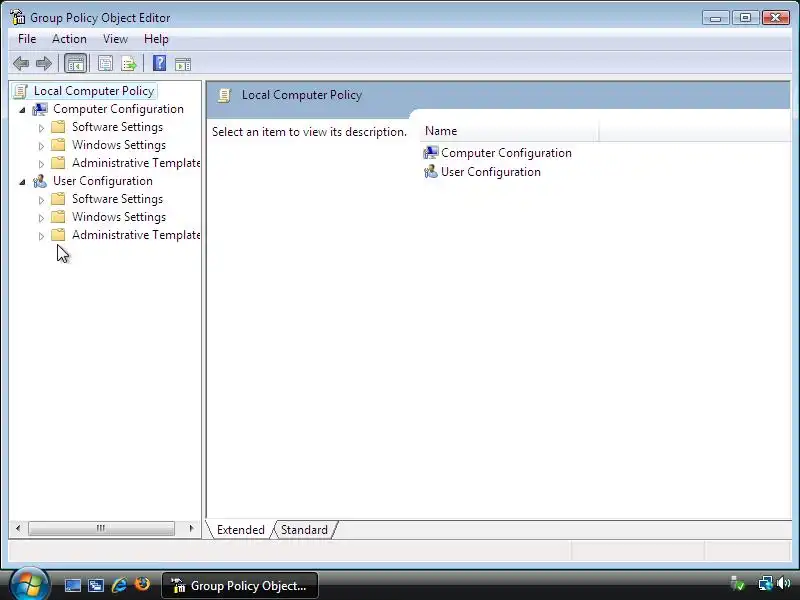Click the Computer Configuration icon in tree

[40, 109]
